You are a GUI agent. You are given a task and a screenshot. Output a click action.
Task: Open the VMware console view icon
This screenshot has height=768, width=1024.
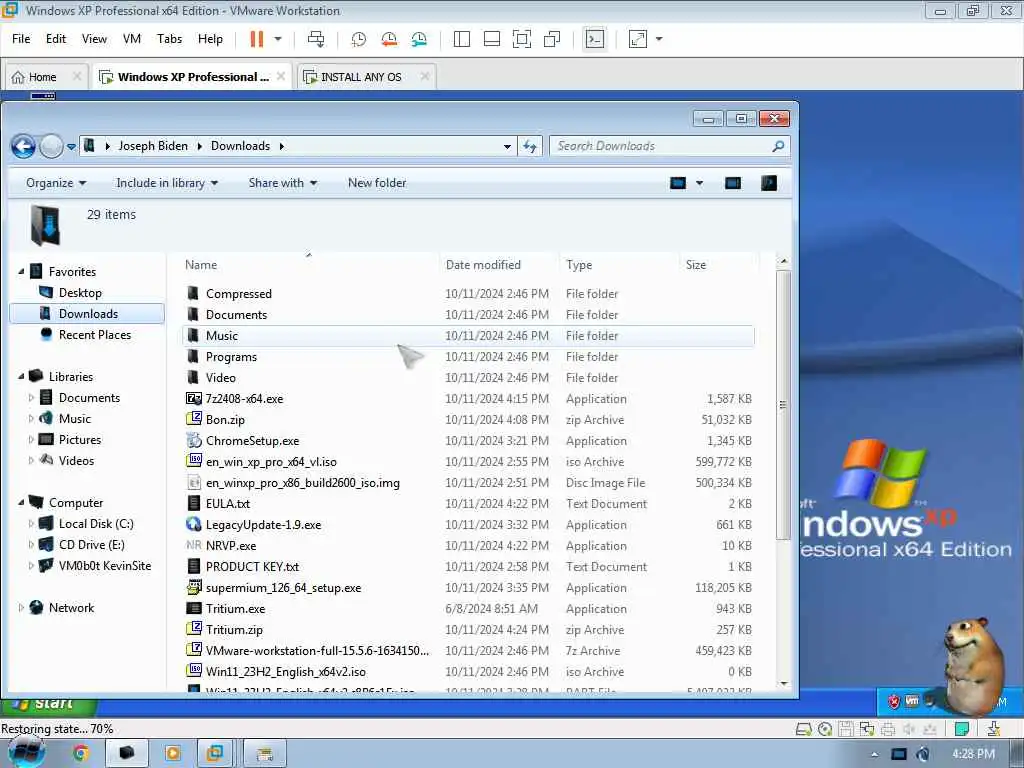coord(594,39)
